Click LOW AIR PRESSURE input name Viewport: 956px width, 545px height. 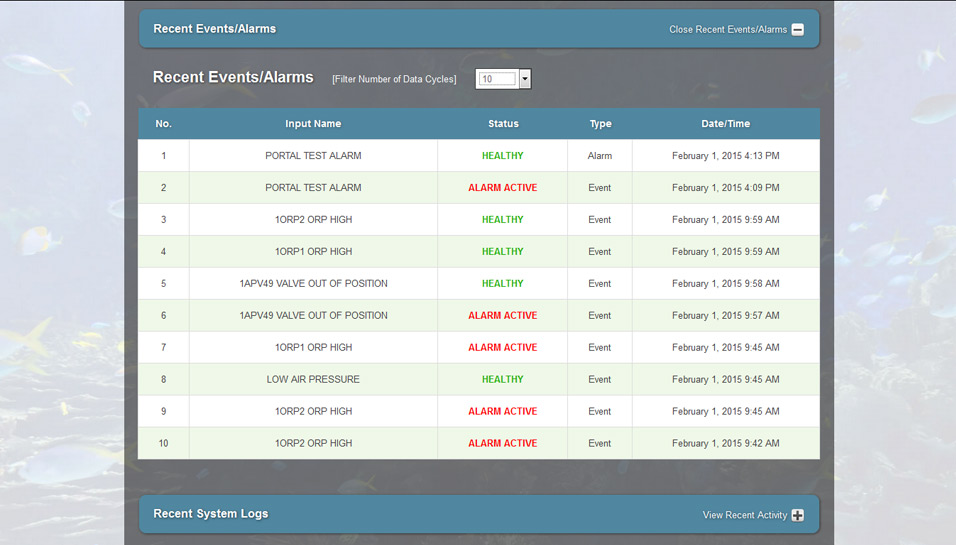(313, 379)
